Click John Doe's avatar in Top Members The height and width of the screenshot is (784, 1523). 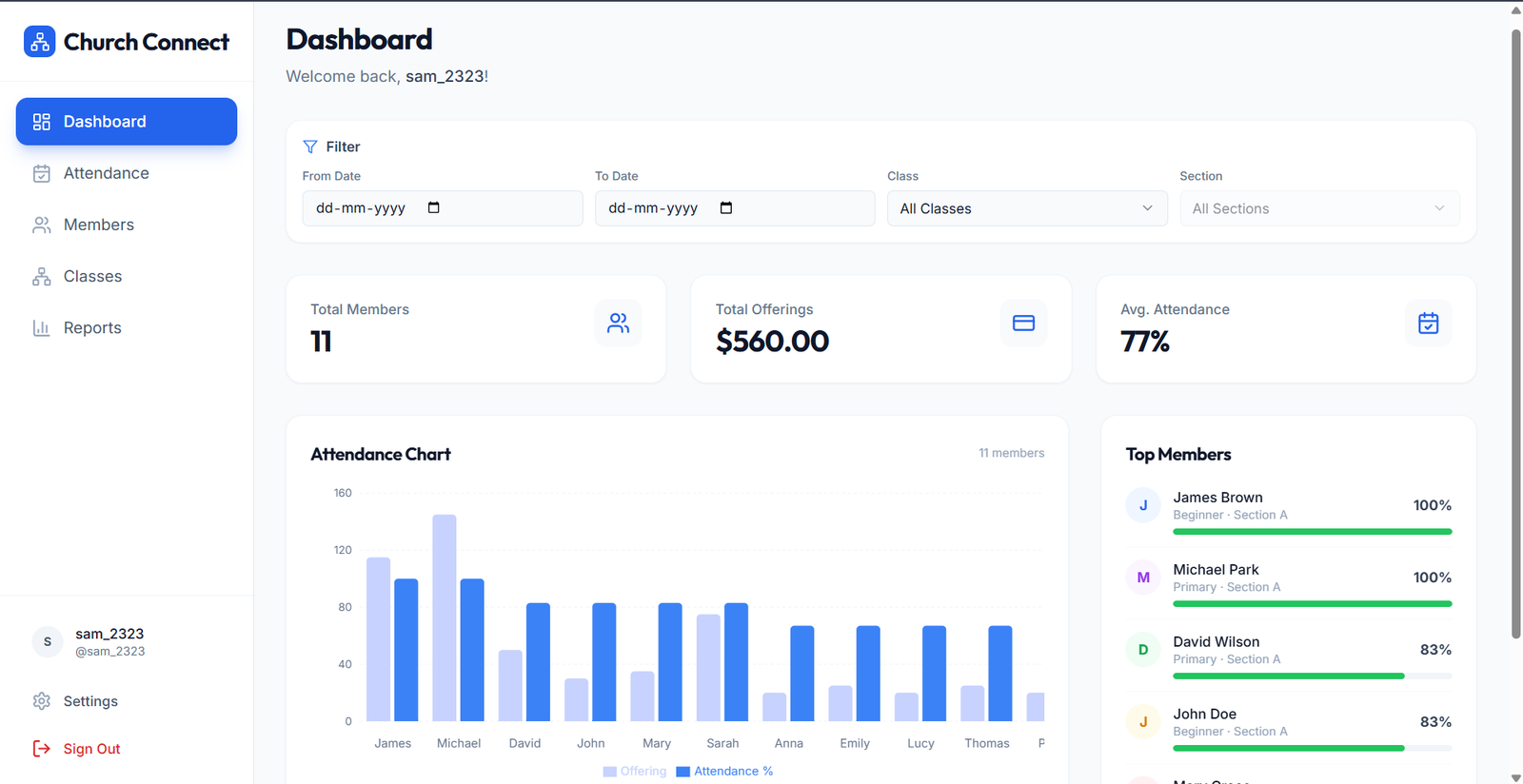(1143, 722)
